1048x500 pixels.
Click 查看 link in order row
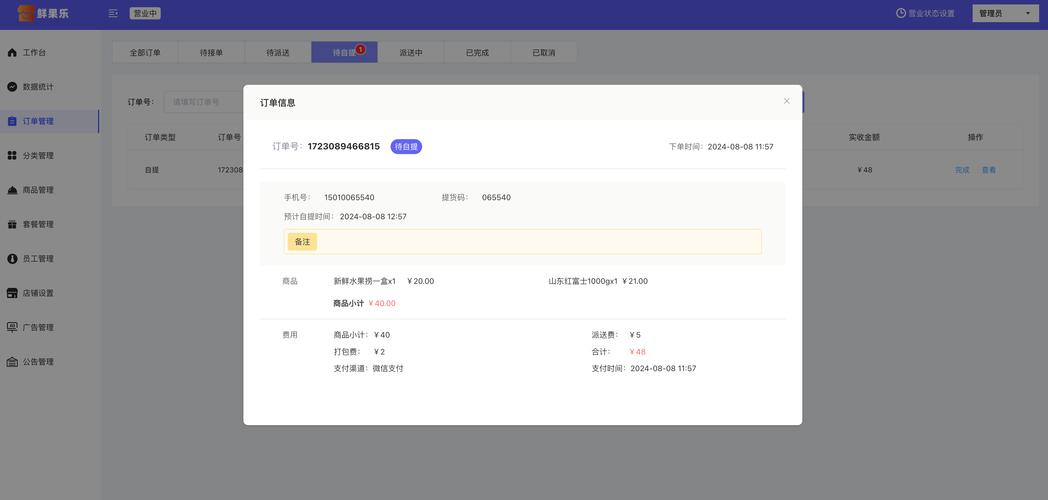pyautogui.click(x=989, y=170)
